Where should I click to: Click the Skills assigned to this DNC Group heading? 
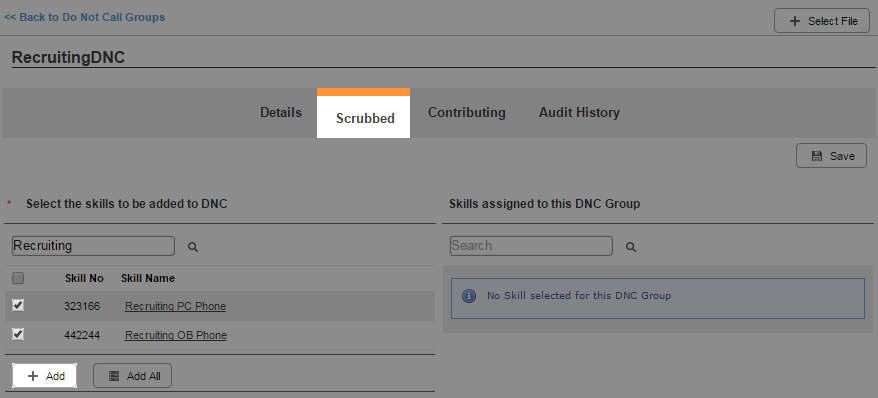[544, 204]
